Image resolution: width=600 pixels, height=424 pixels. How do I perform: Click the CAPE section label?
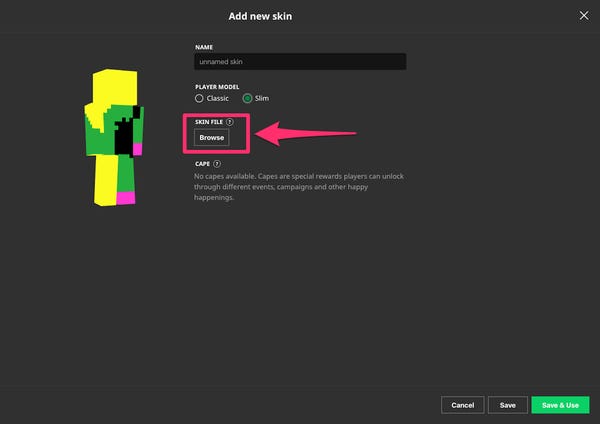[202, 164]
